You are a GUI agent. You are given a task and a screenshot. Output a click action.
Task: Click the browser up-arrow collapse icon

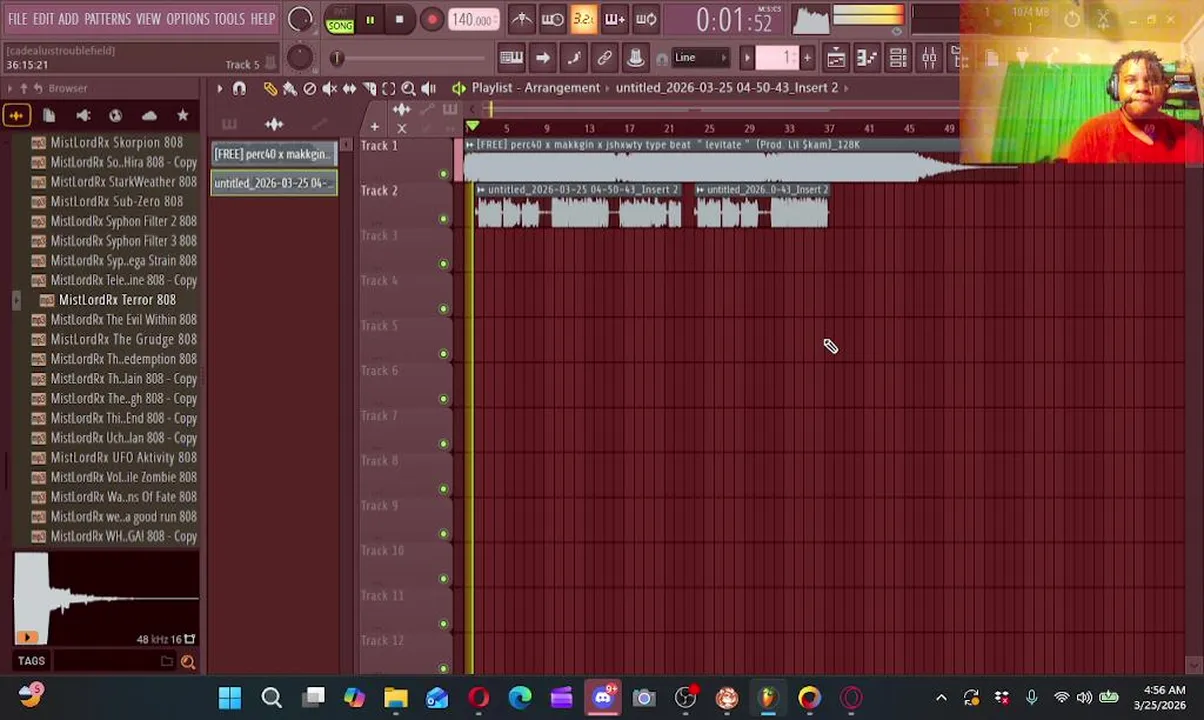[23, 88]
